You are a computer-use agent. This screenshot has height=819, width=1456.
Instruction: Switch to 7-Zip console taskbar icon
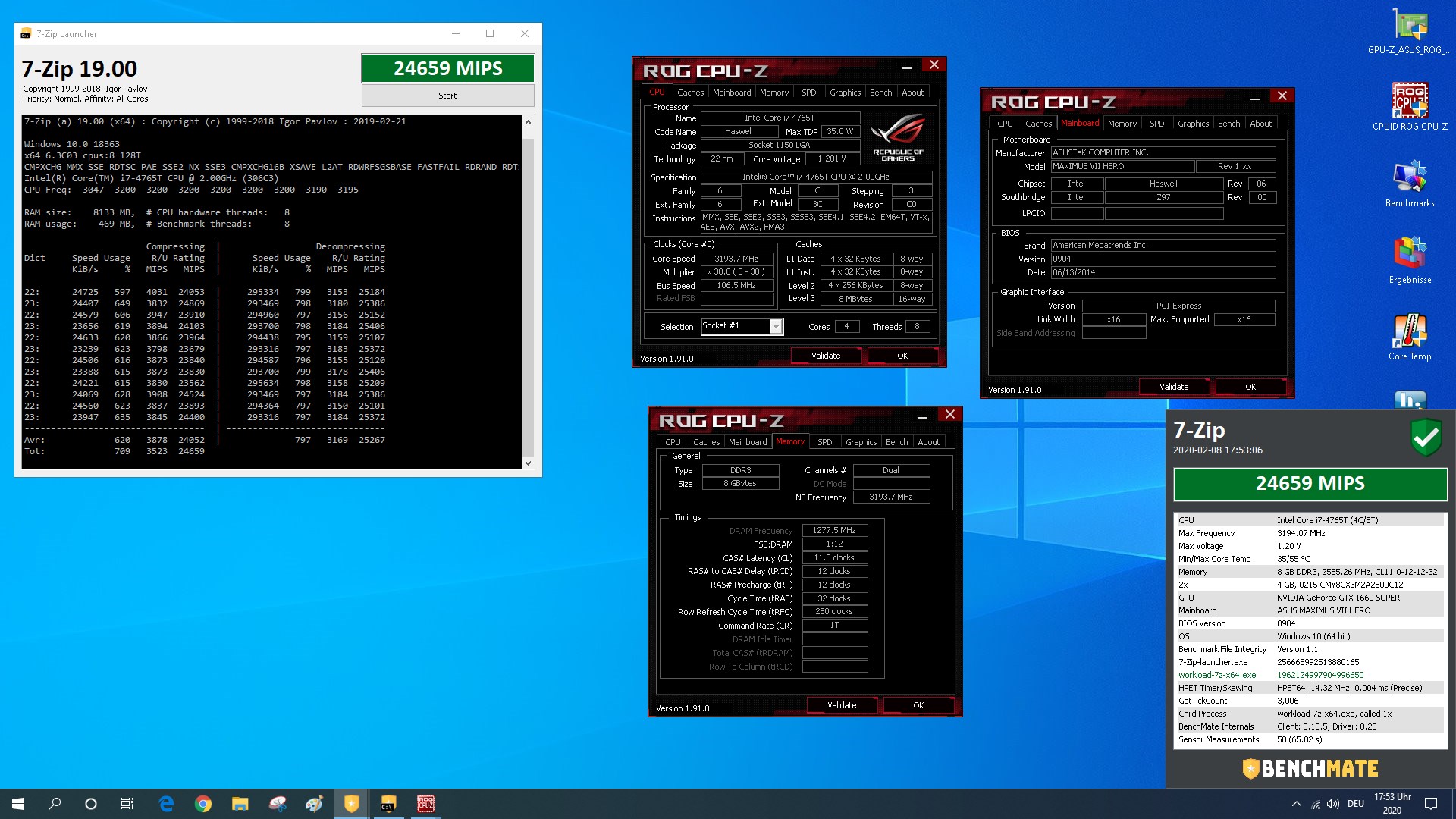388,804
